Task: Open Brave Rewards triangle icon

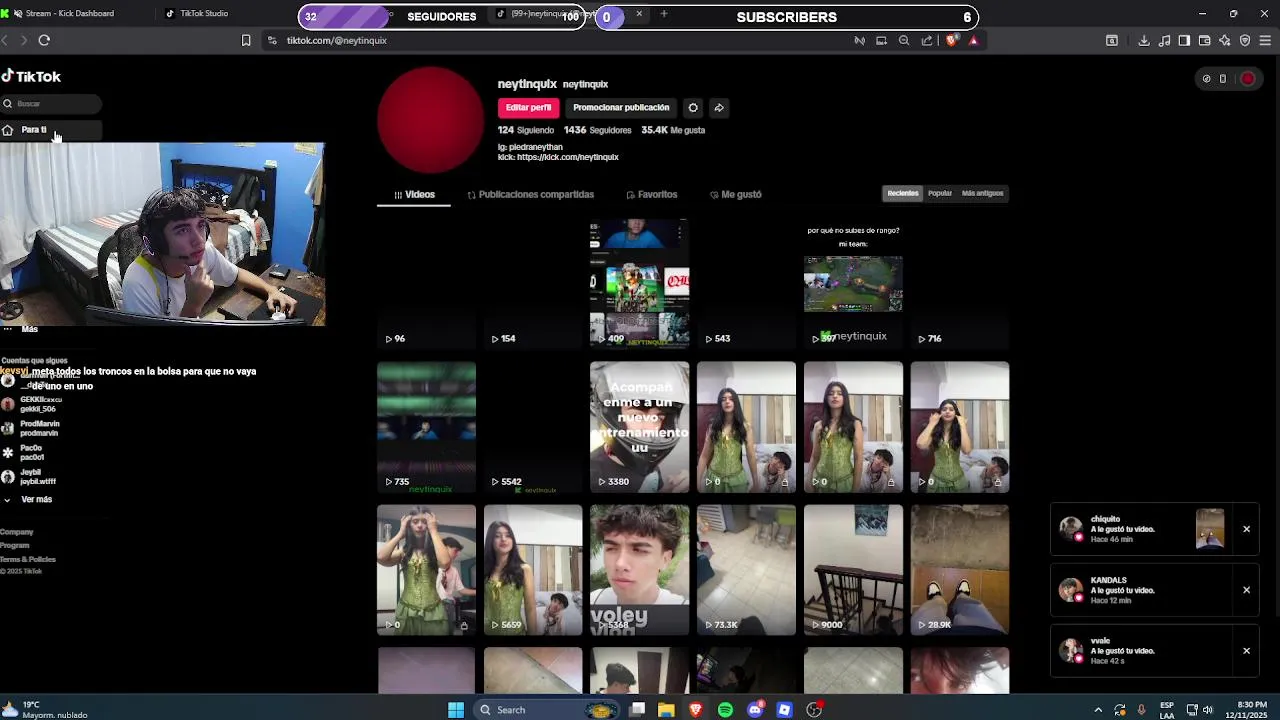Action: click(x=973, y=40)
